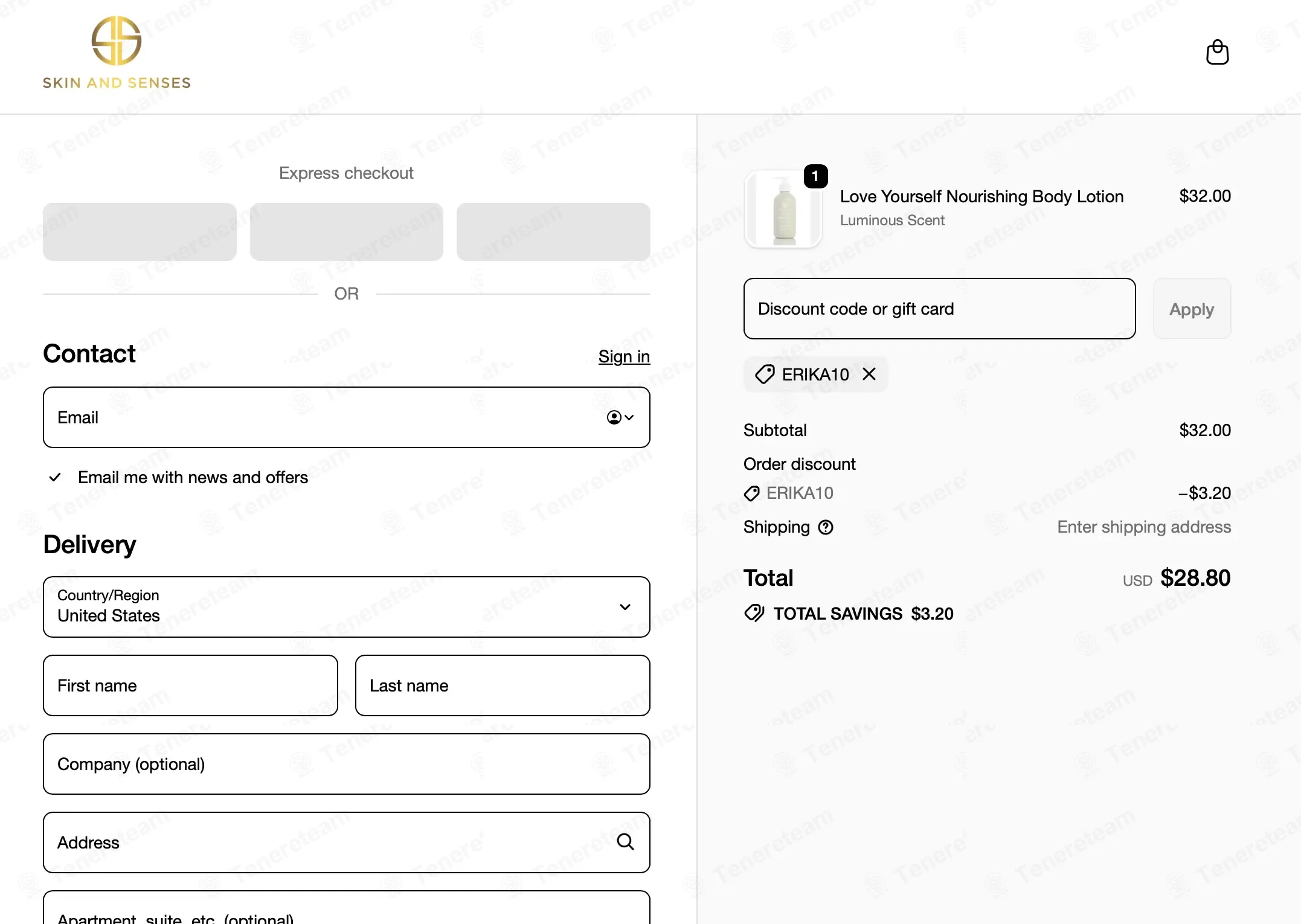1301x924 pixels.
Task: Focus the Apartment, suite, etc. field
Action: tap(347, 908)
